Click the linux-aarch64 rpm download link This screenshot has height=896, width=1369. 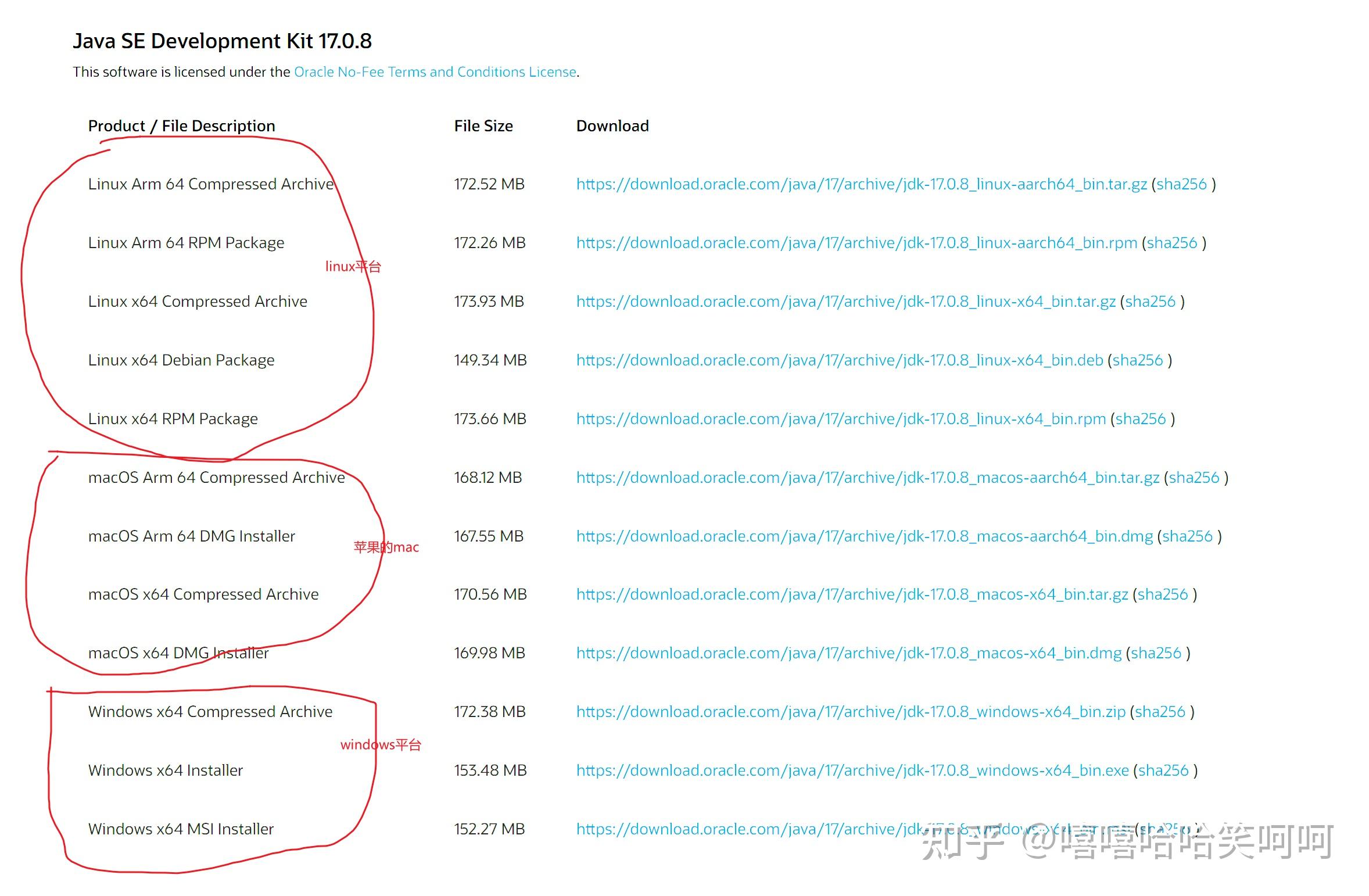coord(856,243)
